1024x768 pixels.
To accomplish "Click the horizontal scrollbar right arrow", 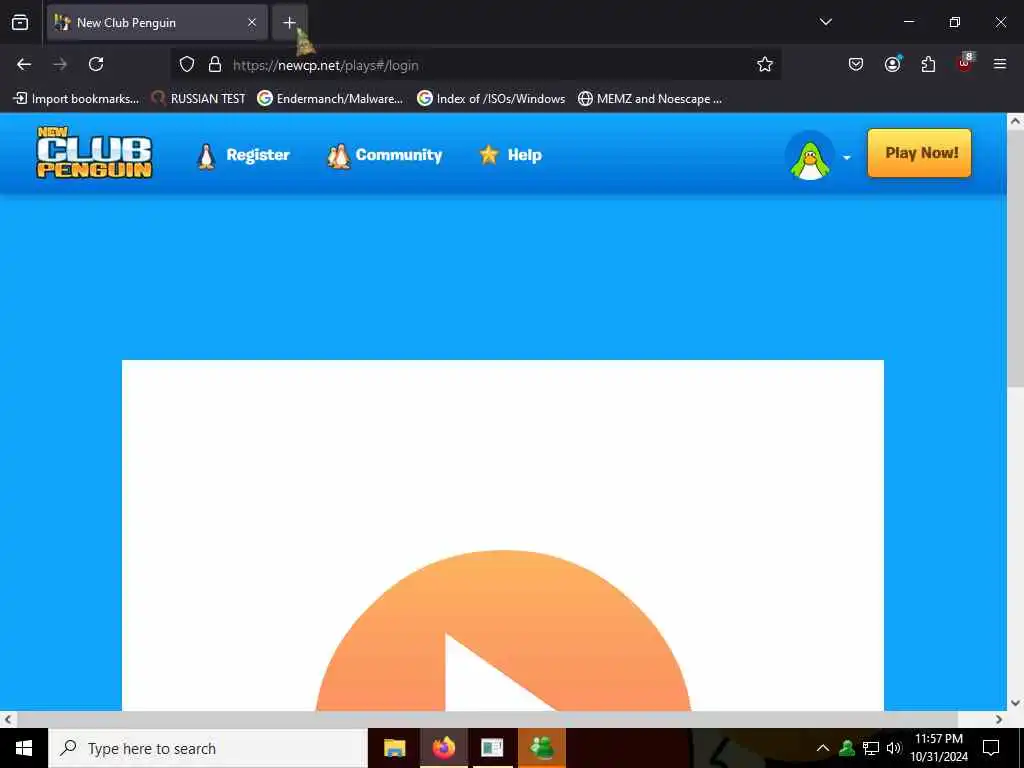I will point(999,719).
